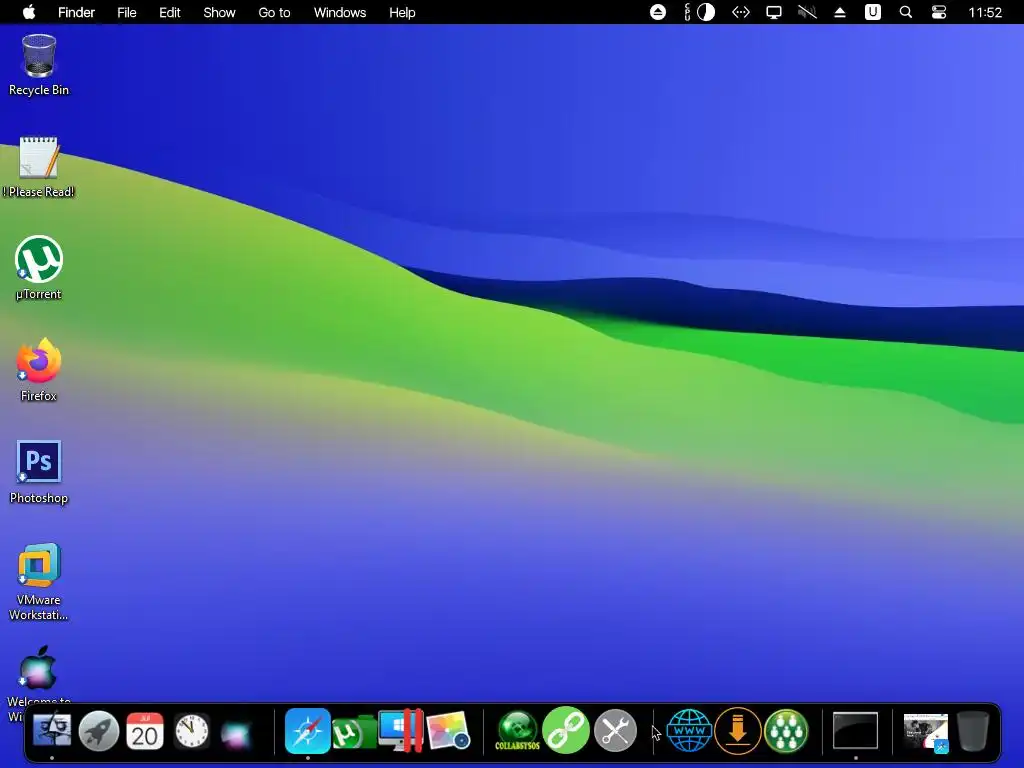Open Parallels Windows monitor icon in dock
Viewport: 1024px width, 768px height.
click(401, 731)
